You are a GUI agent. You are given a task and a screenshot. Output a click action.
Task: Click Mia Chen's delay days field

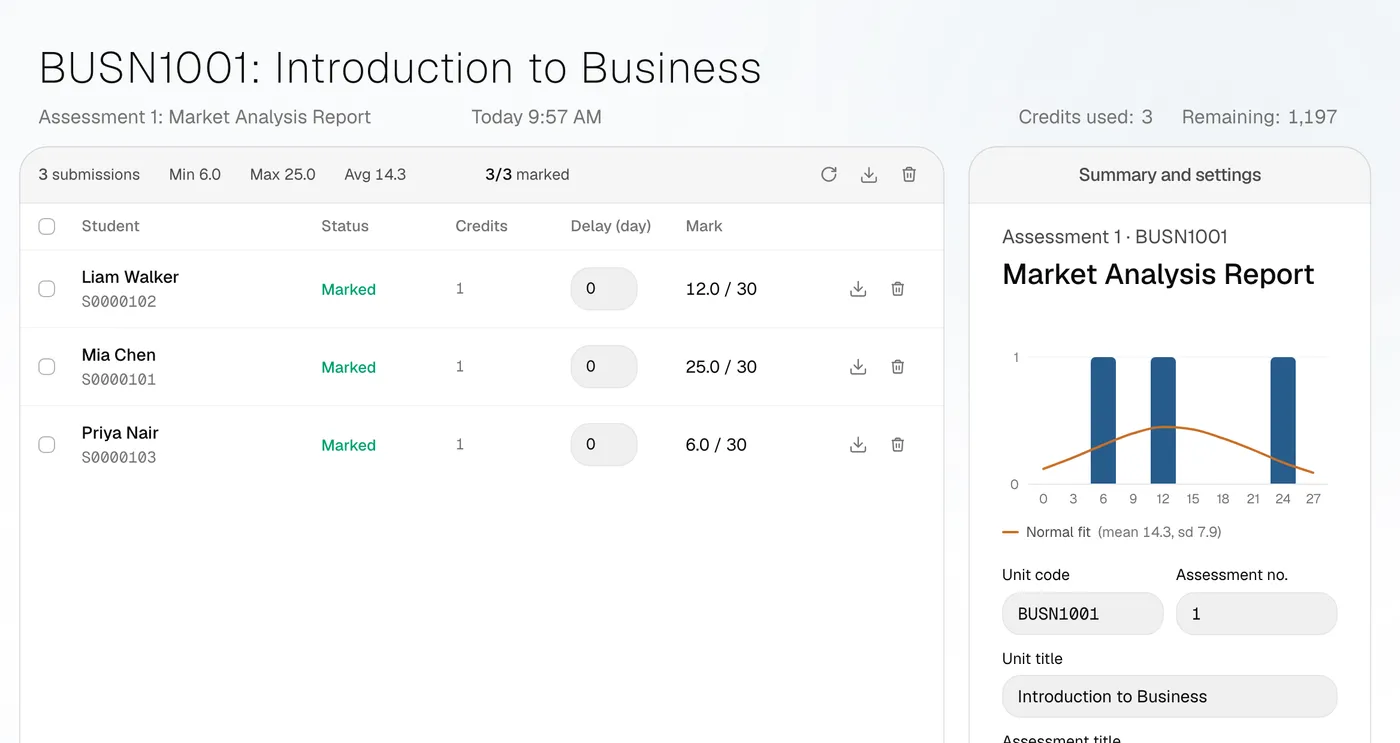[x=604, y=367]
